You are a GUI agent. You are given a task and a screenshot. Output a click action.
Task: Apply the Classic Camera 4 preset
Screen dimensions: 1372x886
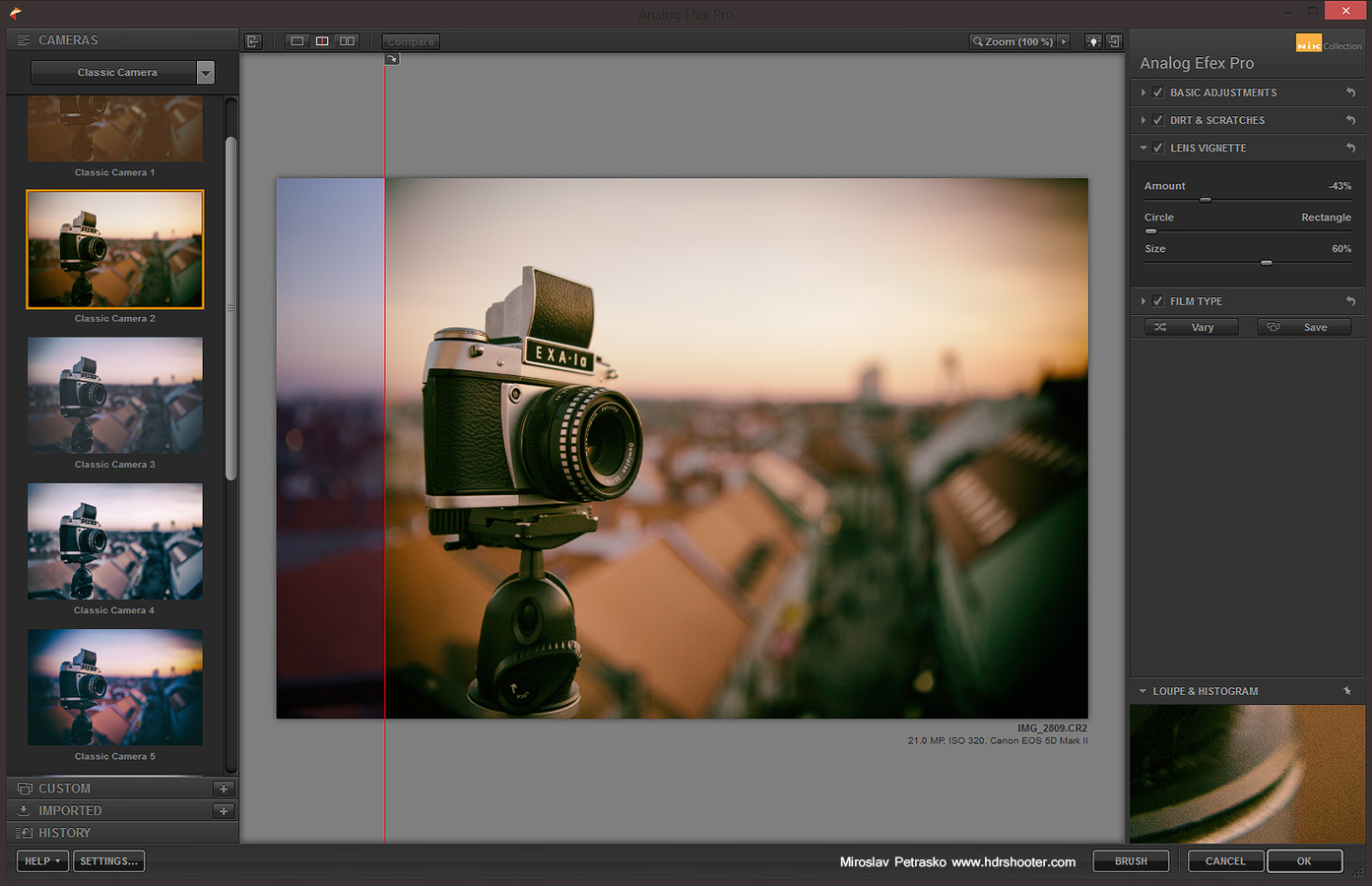(115, 540)
